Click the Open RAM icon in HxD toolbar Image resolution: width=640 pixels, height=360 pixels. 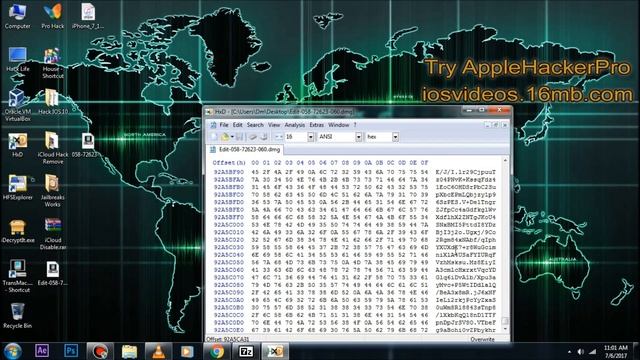[264, 137]
